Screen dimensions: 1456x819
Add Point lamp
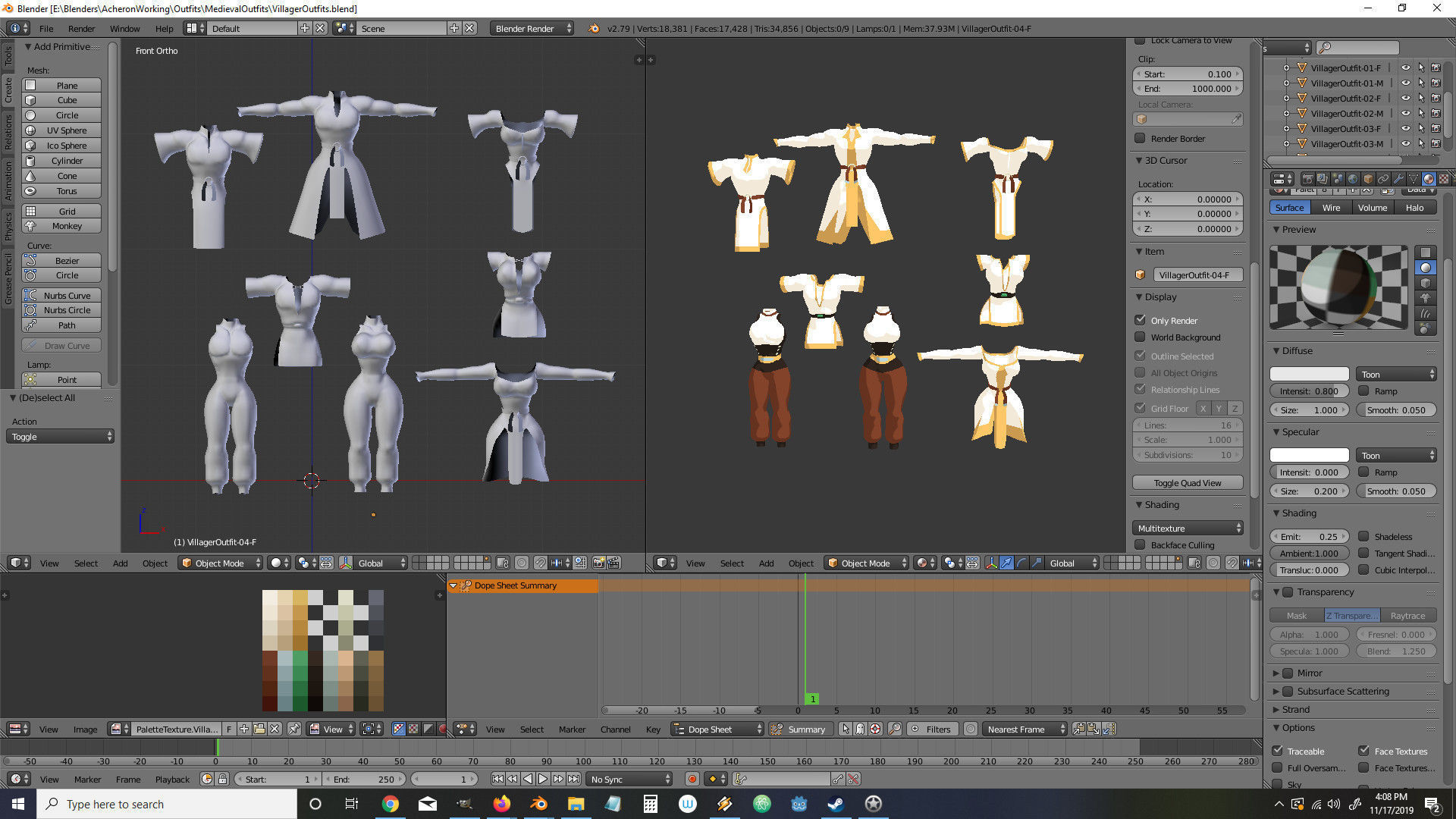coord(61,379)
